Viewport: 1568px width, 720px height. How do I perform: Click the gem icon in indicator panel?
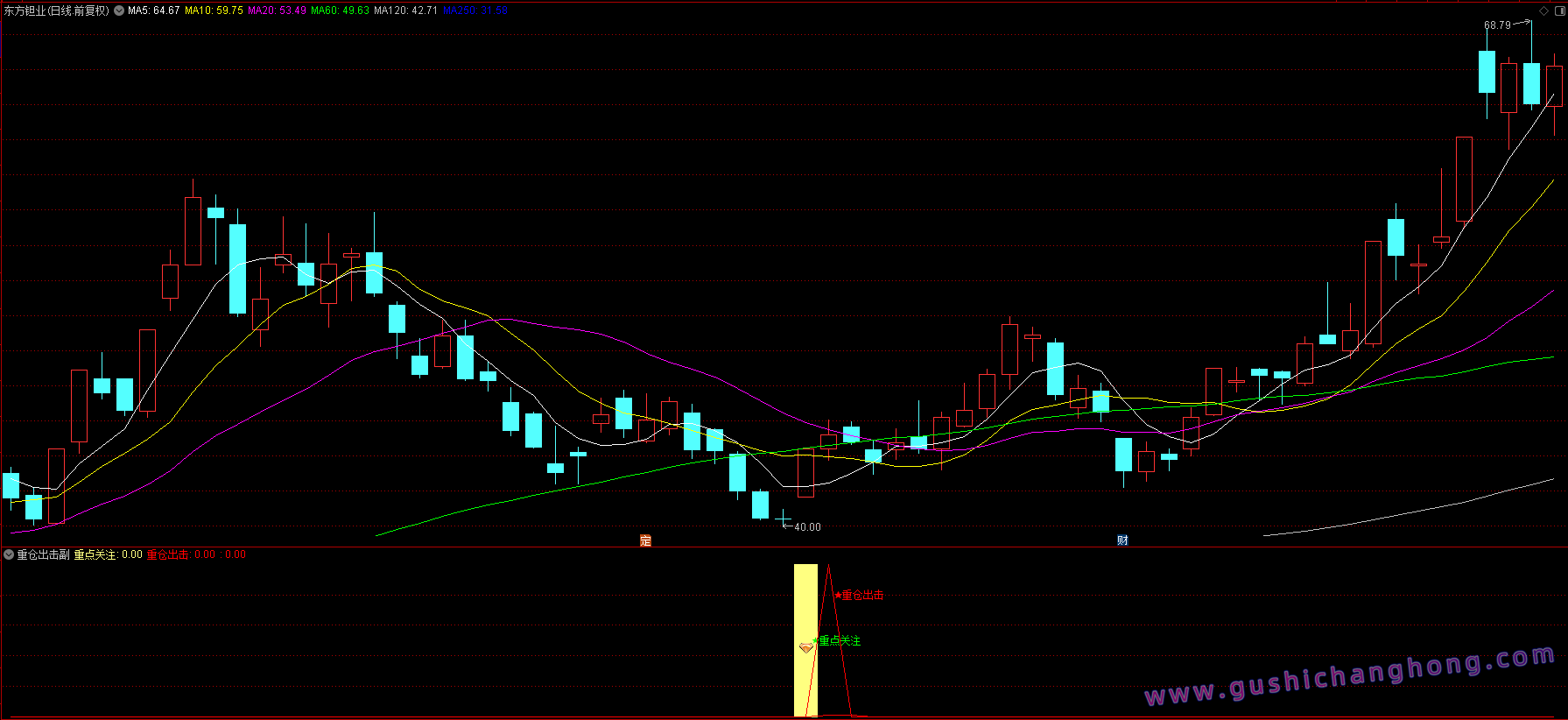(806, 648)
